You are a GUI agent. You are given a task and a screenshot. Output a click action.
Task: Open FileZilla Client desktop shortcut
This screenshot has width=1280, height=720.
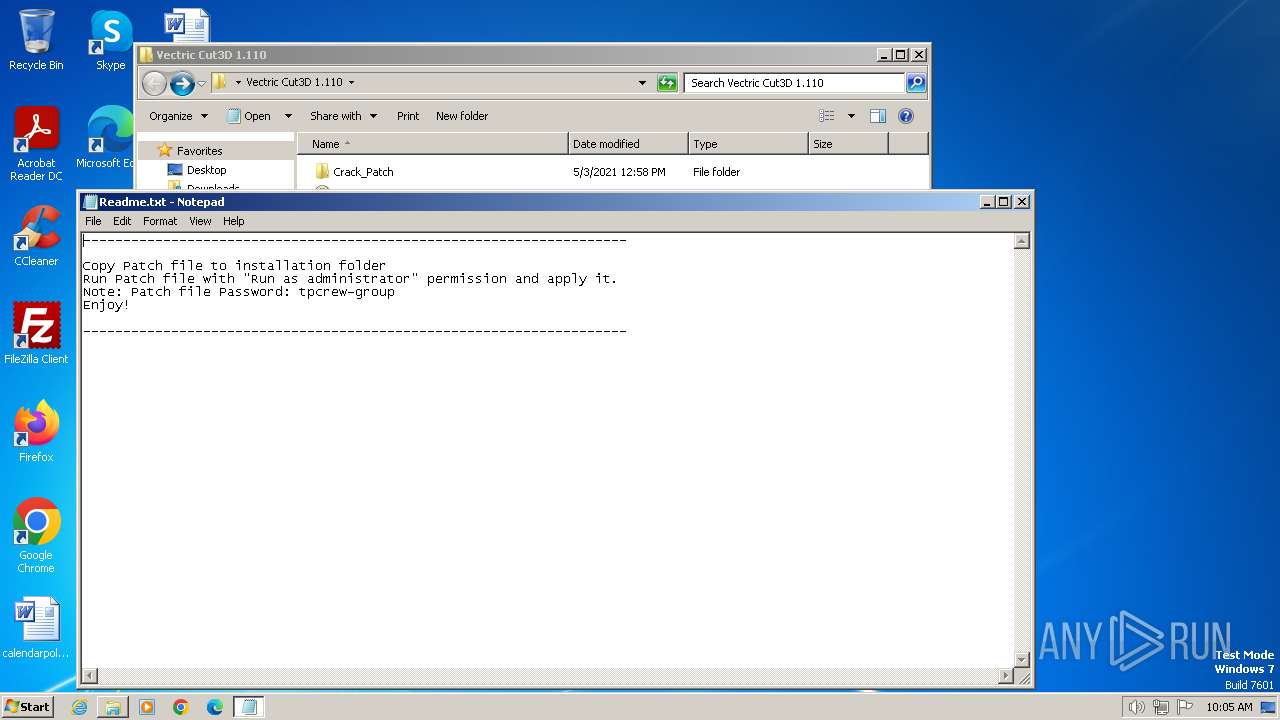coord(36,334)
